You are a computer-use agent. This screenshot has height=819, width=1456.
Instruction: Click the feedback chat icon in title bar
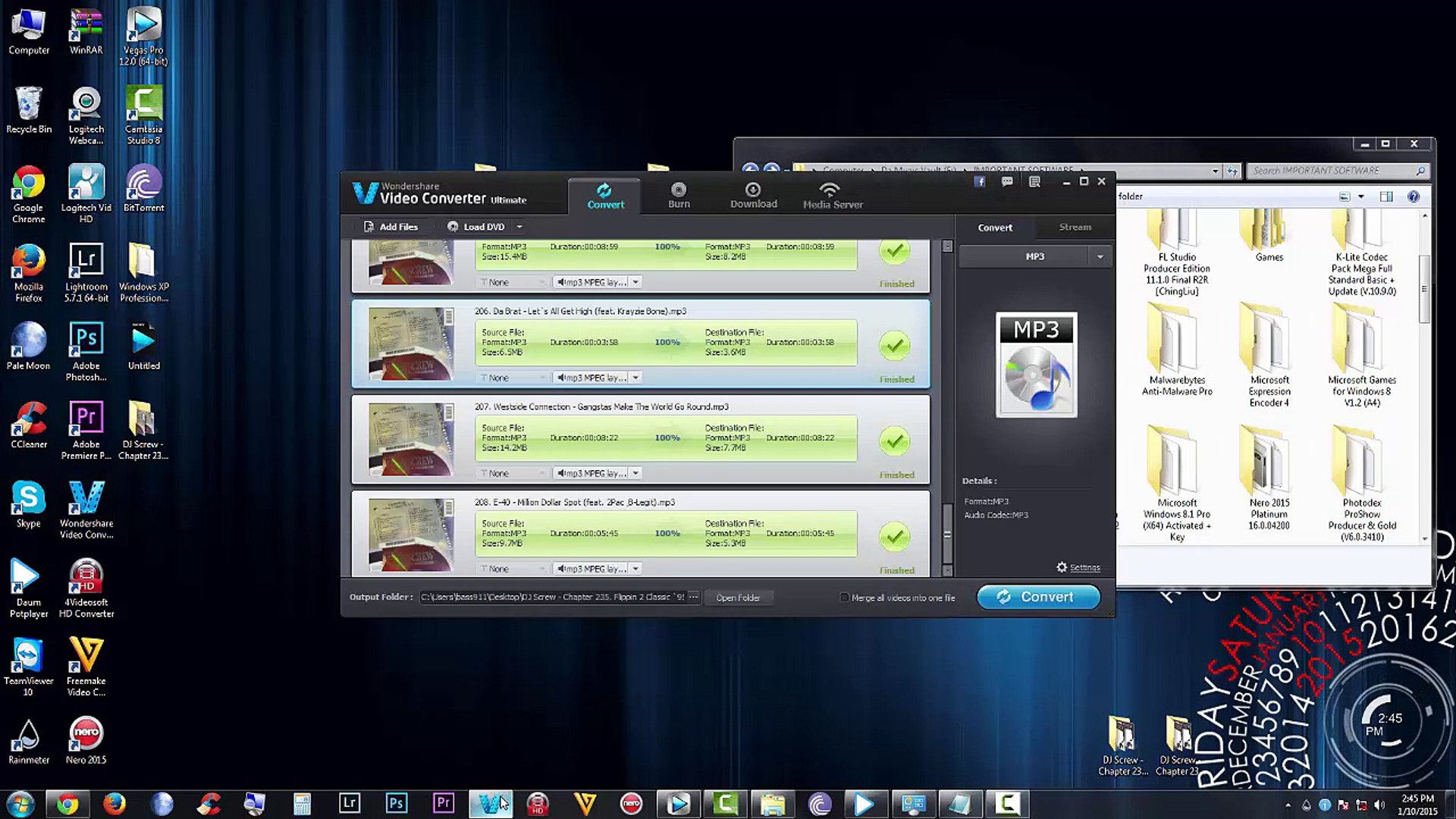(1007, 181)
